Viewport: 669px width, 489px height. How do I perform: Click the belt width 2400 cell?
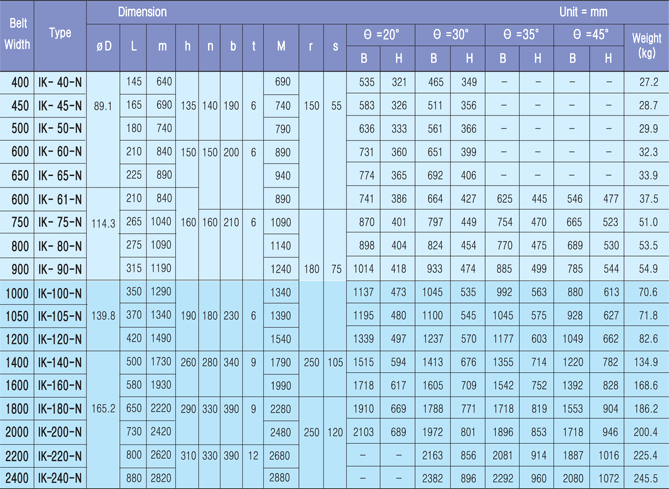pos(19,479)
